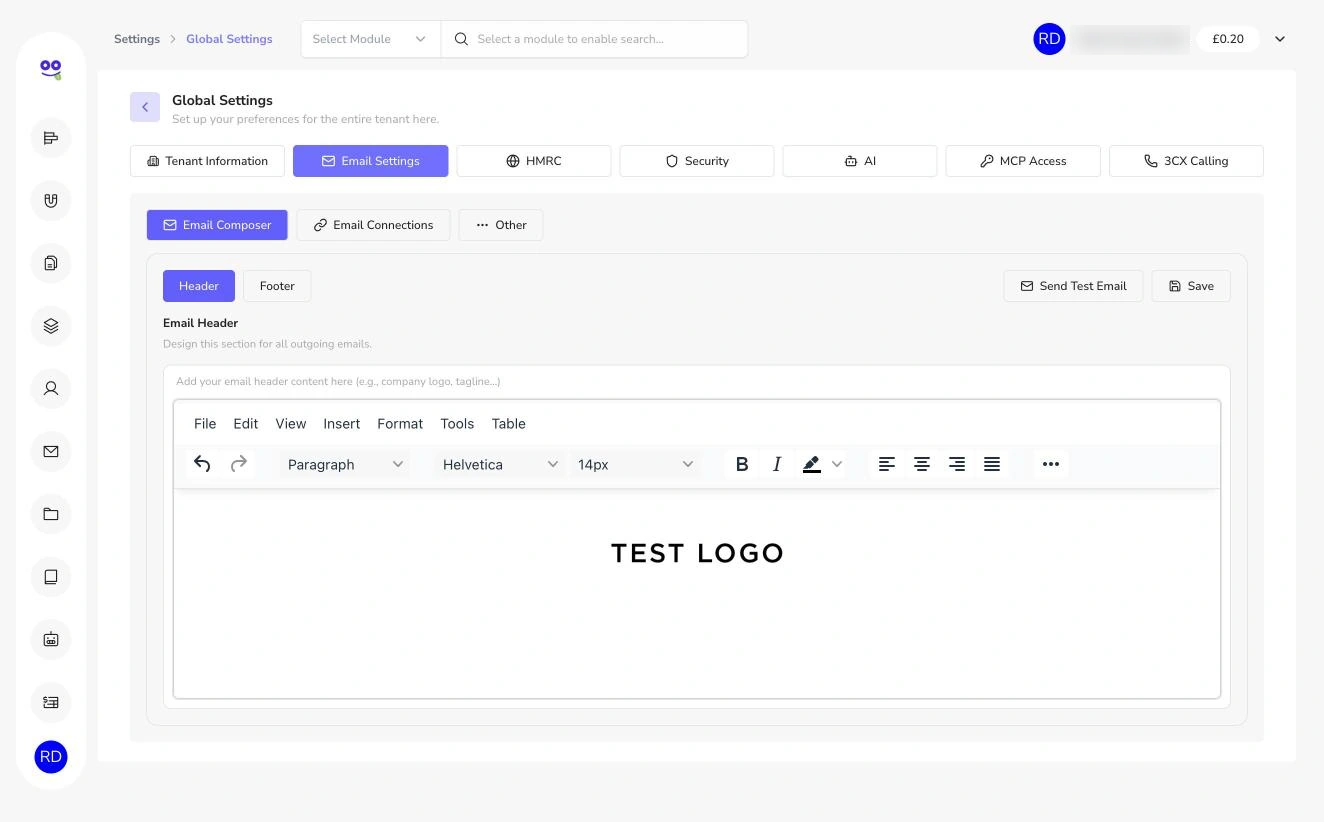Open the Helvetica font family dropdown
Image resolution: width=1324 pixels, height=822 pixels.
[x=499, y=464]
